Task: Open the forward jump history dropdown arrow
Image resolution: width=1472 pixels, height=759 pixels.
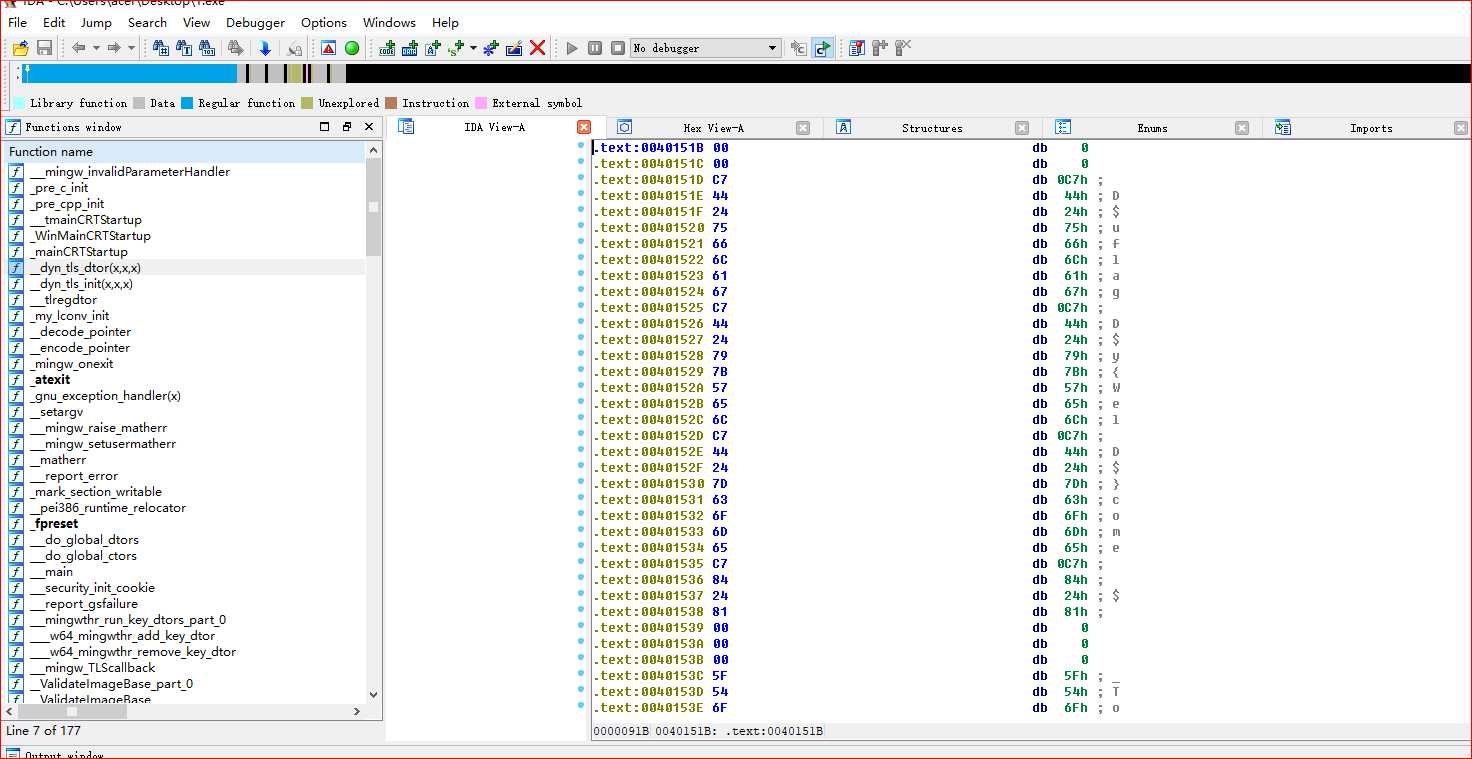Action: 131,48
